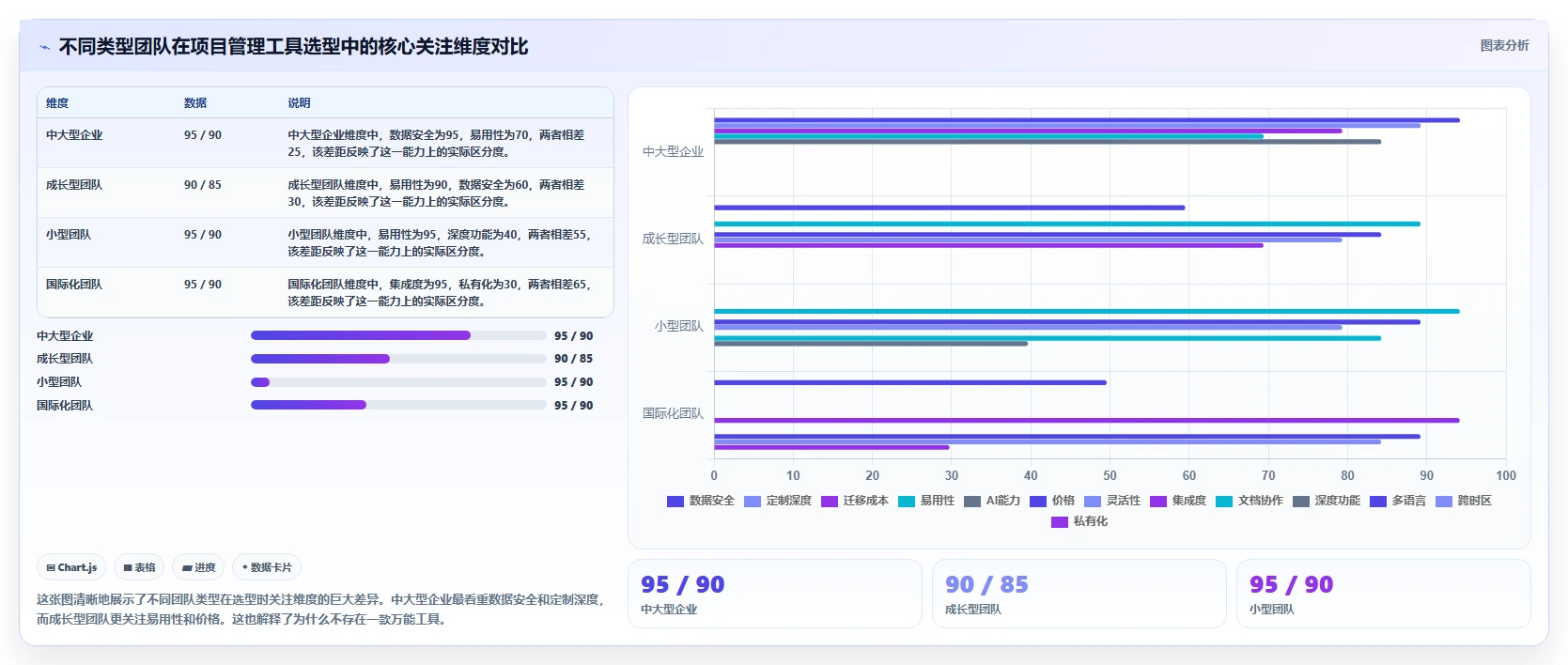Toggle the 易用性 legend item
The image size is (1568, 665).
point(926,501)
